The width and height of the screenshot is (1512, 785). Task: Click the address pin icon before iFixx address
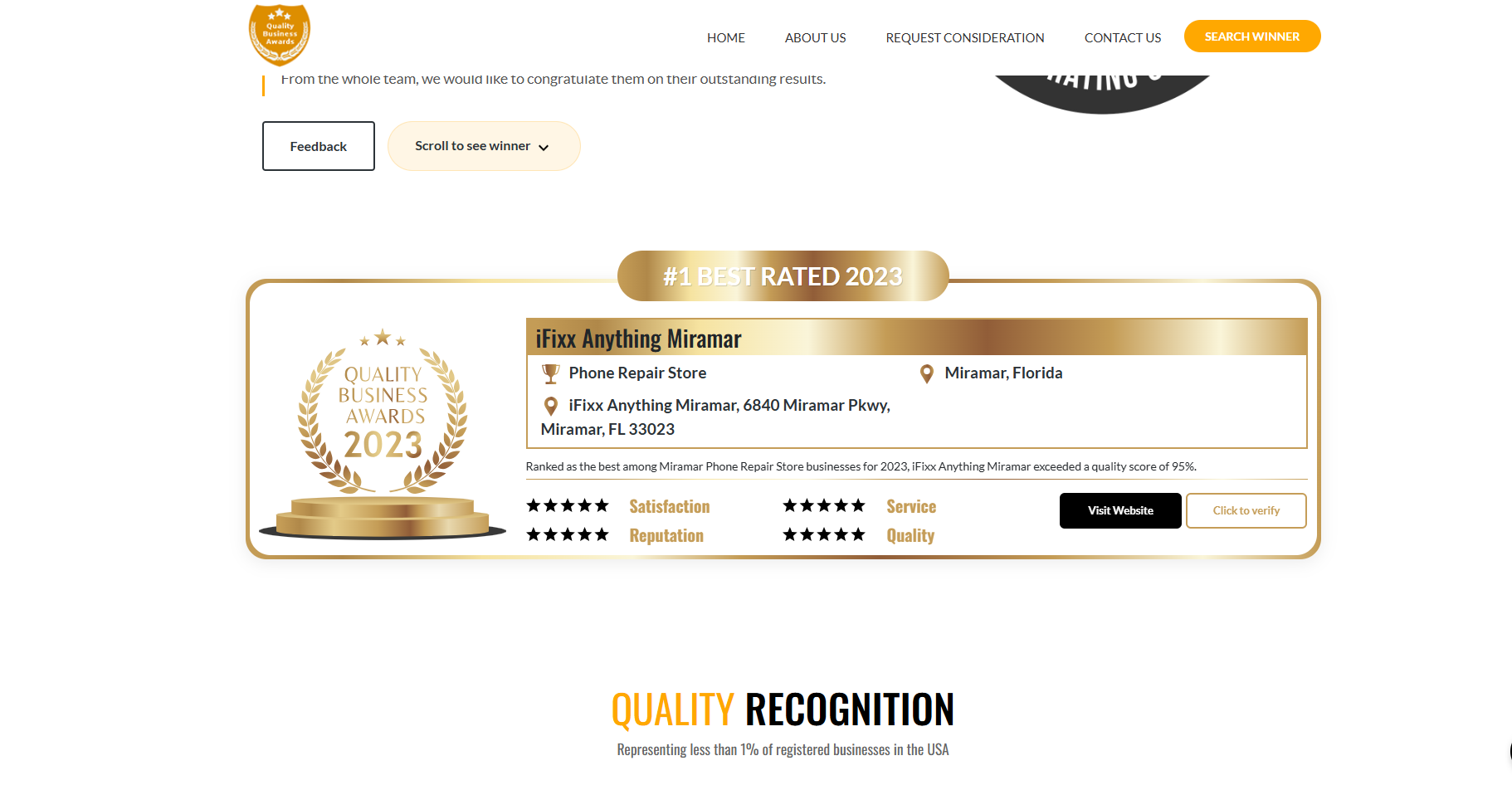[550, 406]
